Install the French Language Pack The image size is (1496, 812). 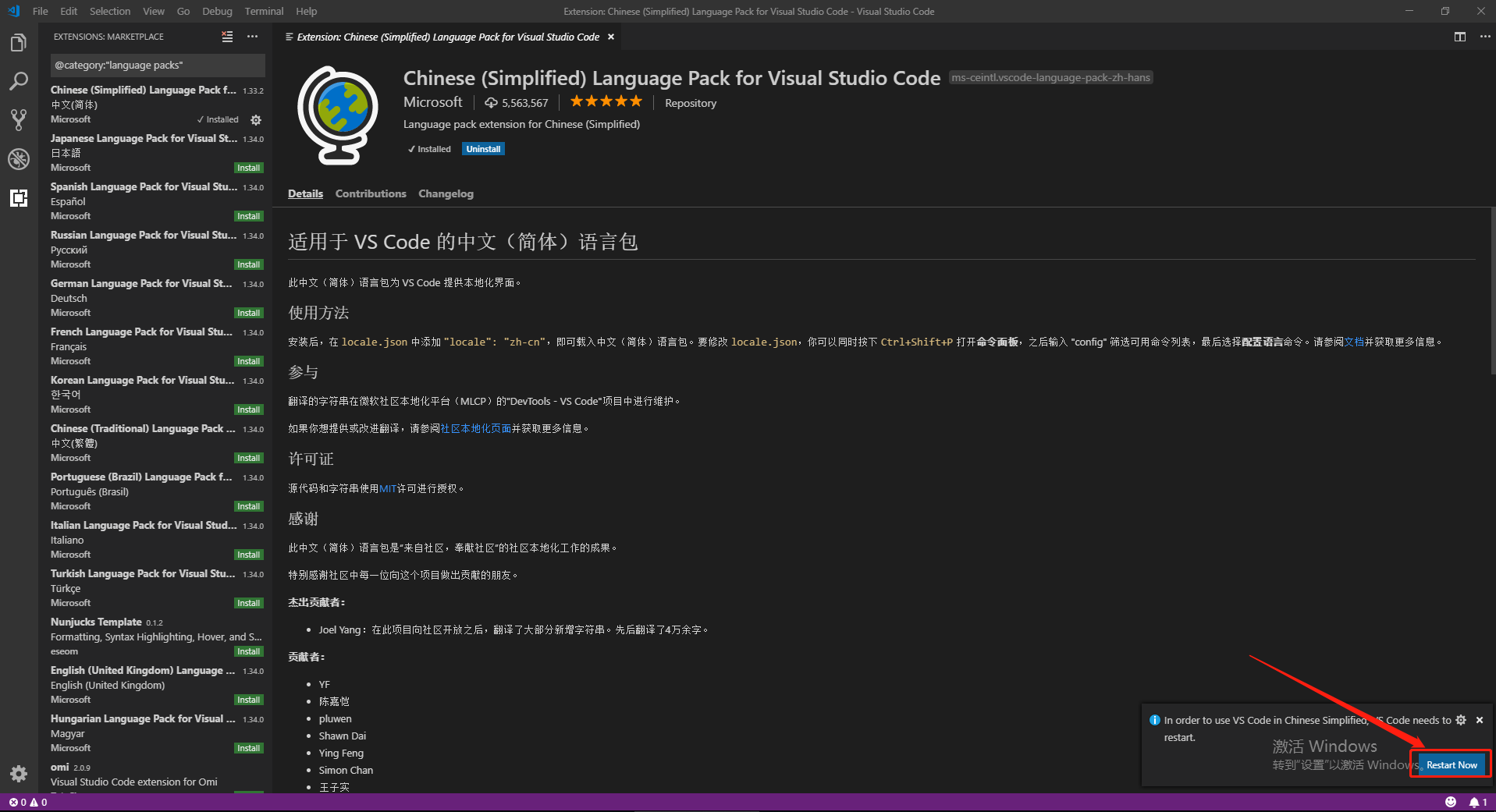tap(249, 362)
